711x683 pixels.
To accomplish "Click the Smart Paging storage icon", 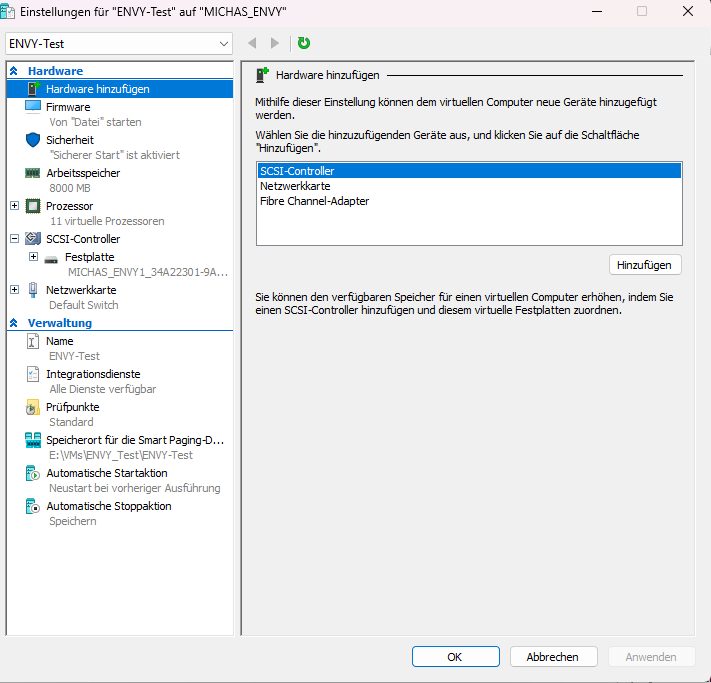I will pyautogui.click(x=33, y=440).
